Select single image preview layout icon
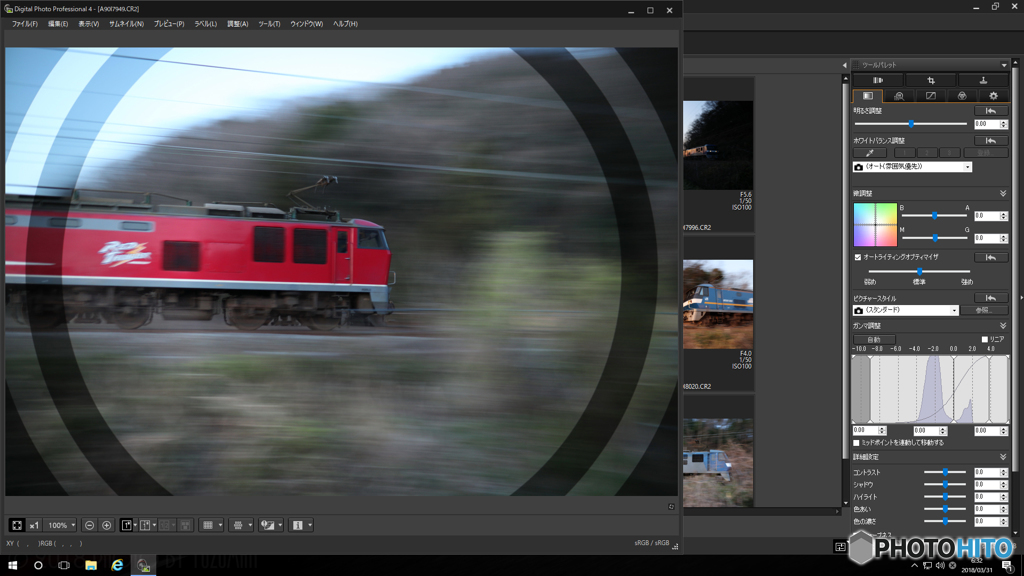This screenshot has height=576, width=1024. point(126,525)
